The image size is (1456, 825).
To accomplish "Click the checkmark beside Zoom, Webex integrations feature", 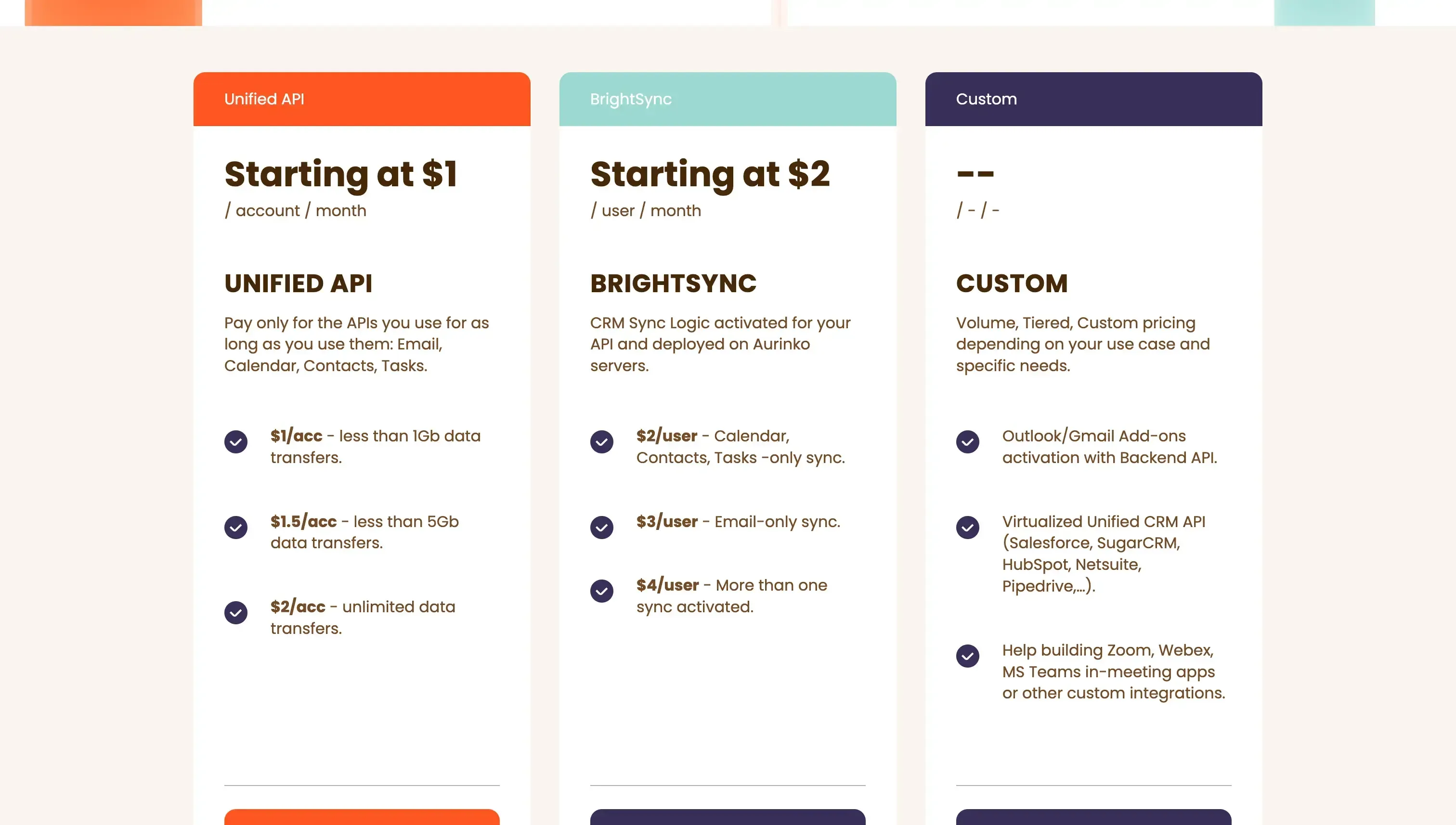I will [967, 656].
